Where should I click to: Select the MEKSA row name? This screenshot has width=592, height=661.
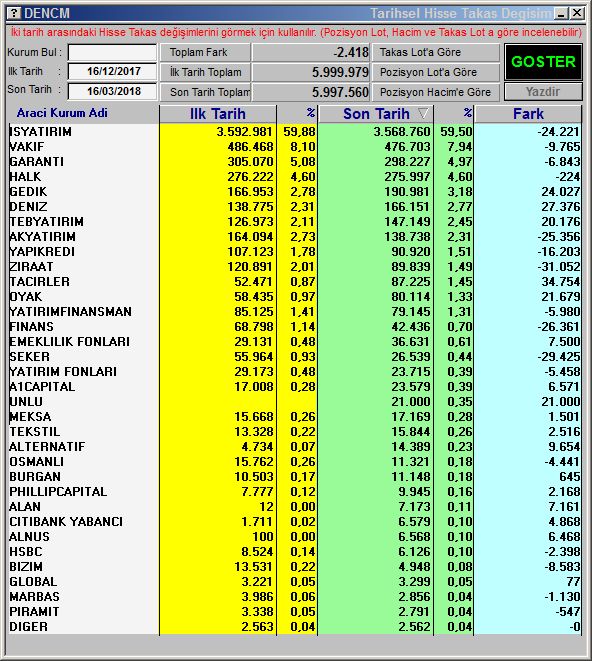click(x=30, y=416)
